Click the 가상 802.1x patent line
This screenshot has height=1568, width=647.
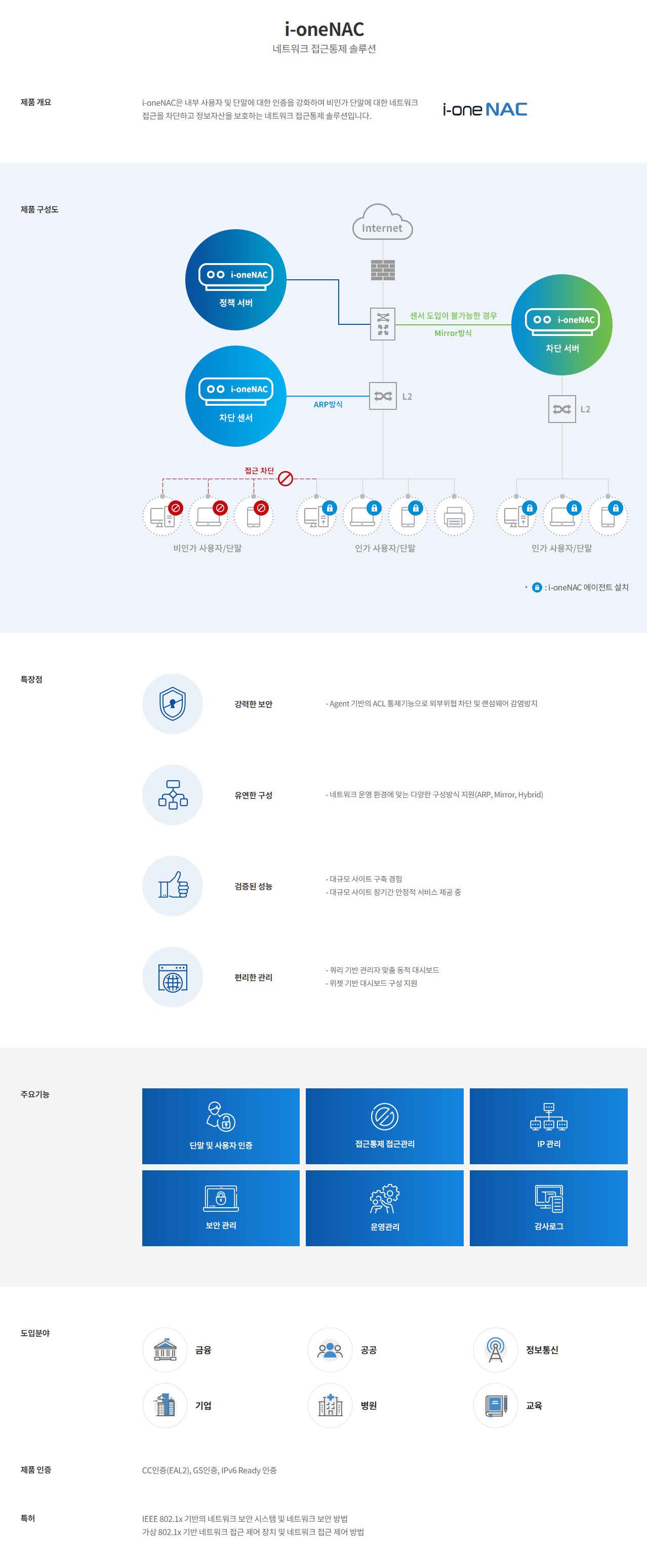tap(253, 1532)
